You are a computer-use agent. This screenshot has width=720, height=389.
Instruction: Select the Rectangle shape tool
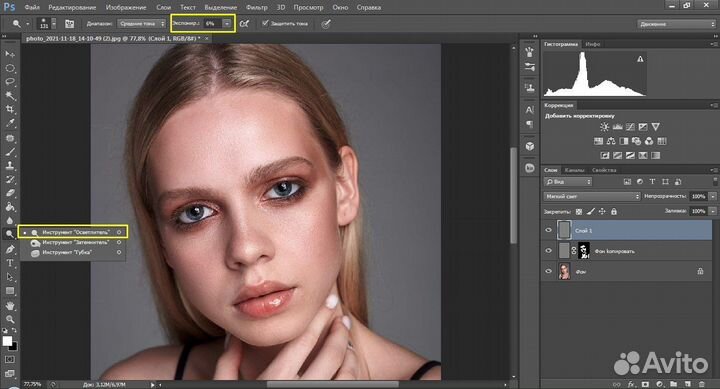pyautogui.click(x=10, y=291)
